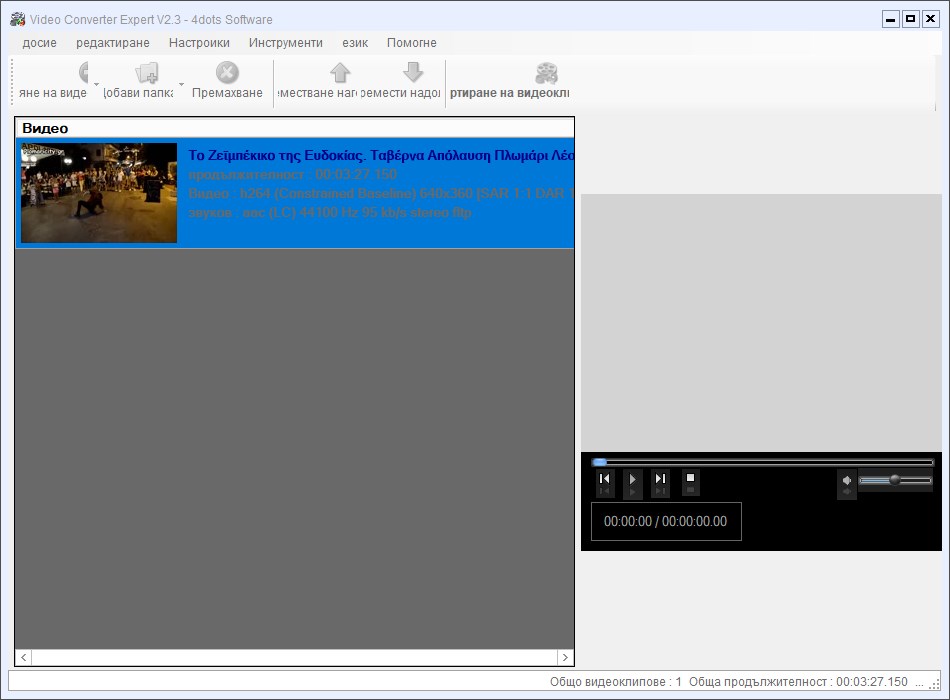Click the Add Video toolbar icon
This screenshot has width=950, height=700.
point(82,73)
